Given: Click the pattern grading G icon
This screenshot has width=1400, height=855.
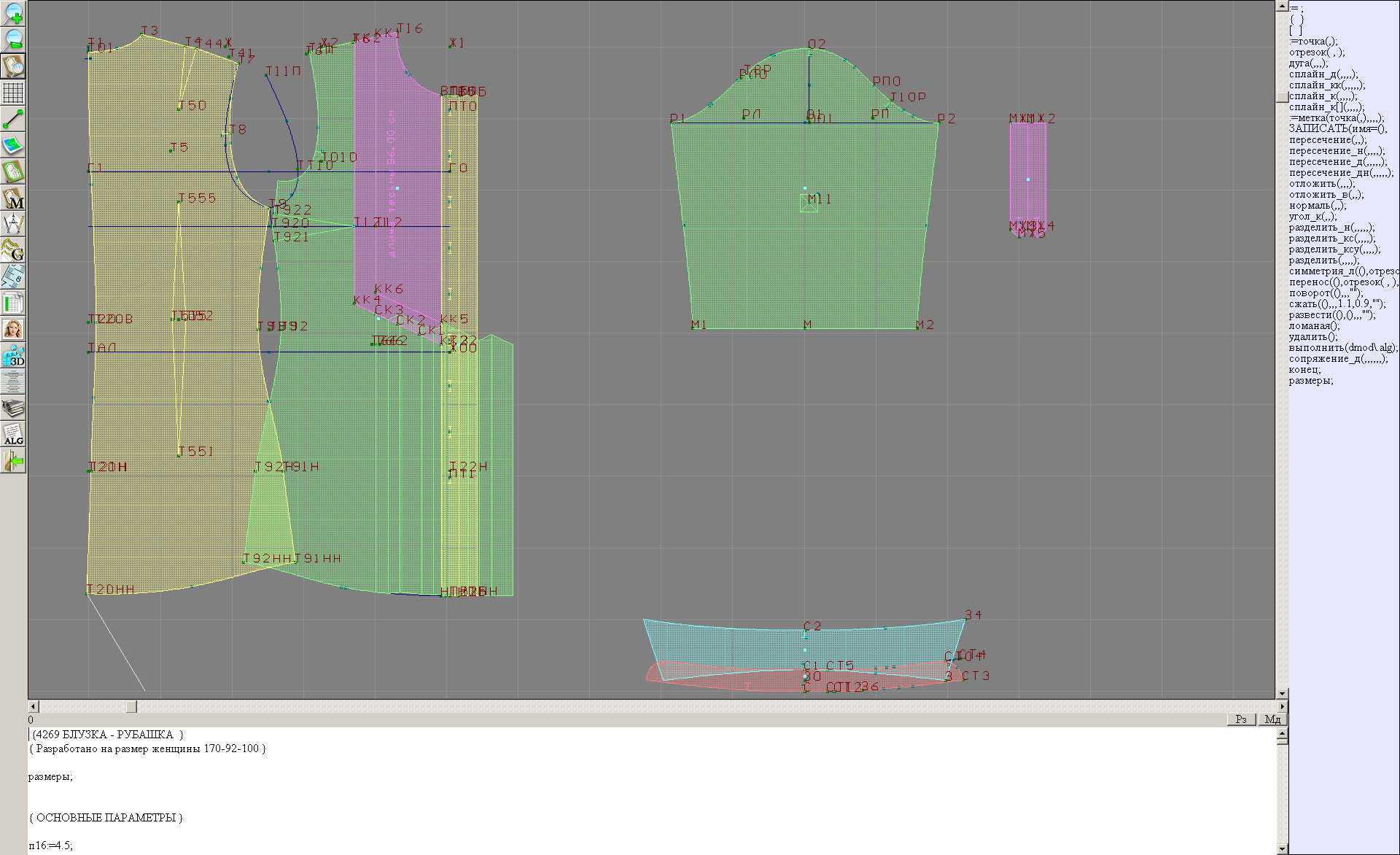Looking at the screenshot, I should [x=13, y=250].
